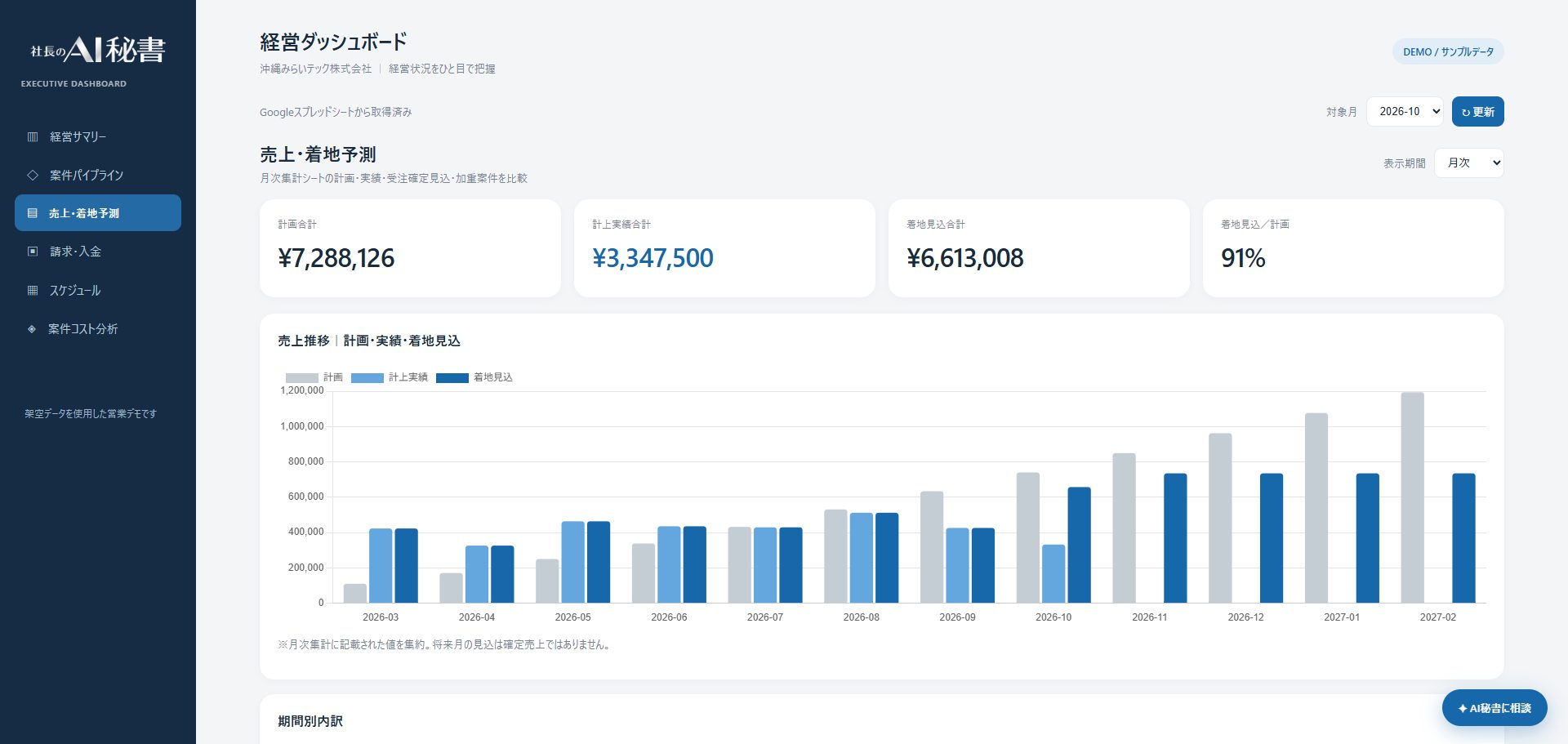Click the 1,200,000 y-axis label
The width and height of the screenshot is (1568, 744).
tap(302, 390)
